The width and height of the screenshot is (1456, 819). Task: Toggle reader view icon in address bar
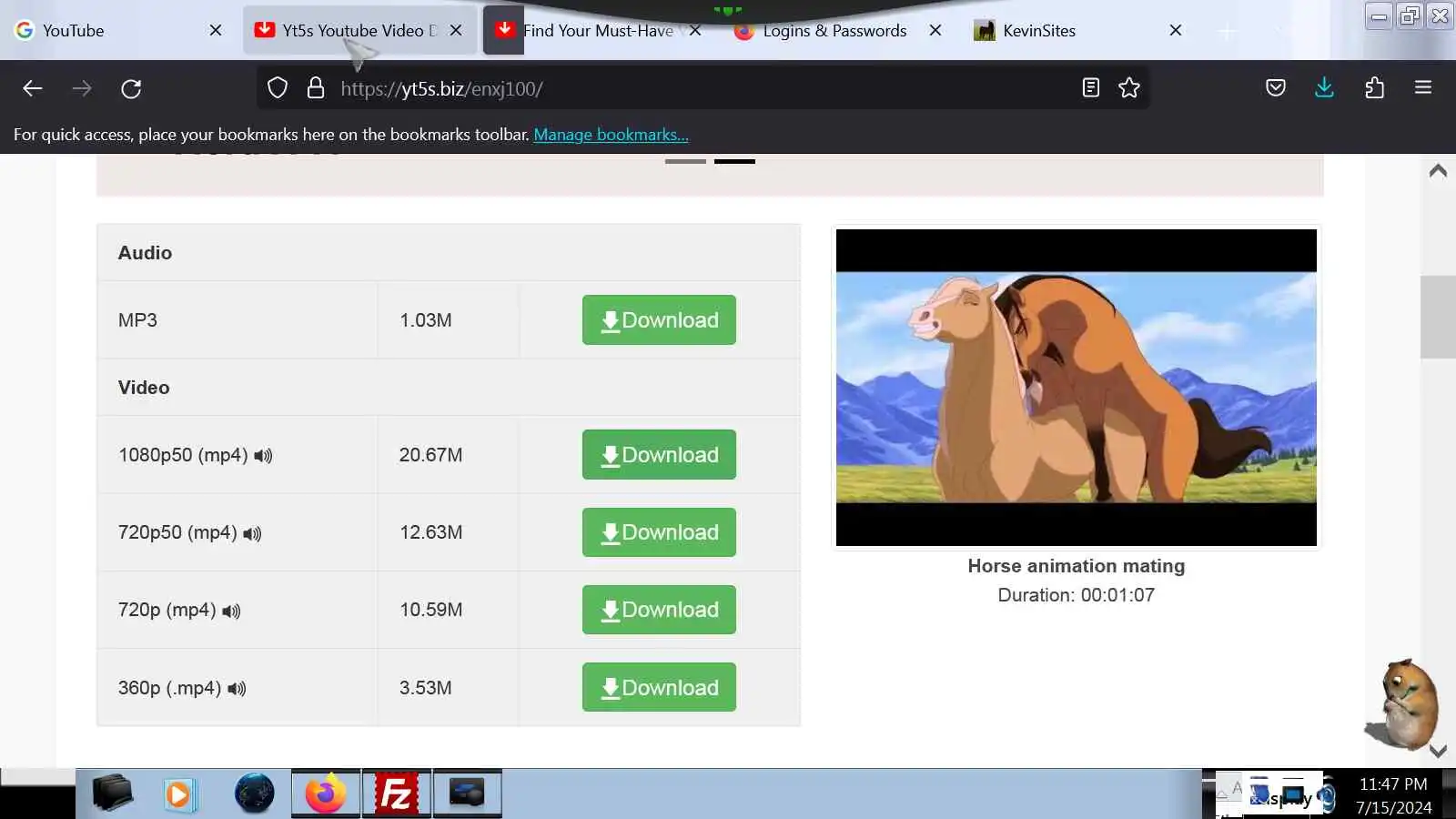[x=1090, y=87]
